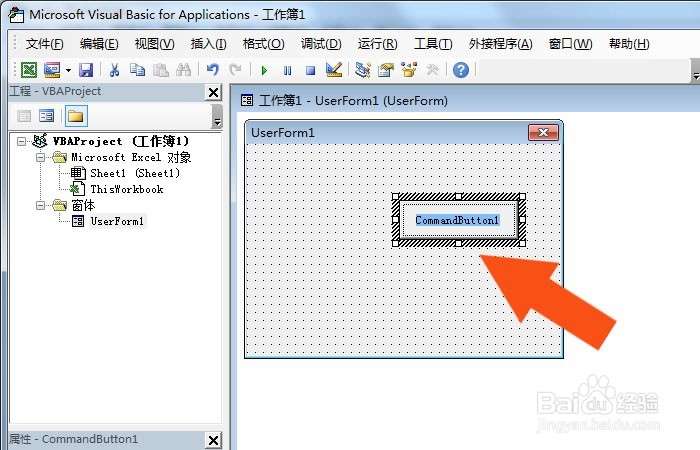Select the 窗体 folder item

click(x=83, y=205)
